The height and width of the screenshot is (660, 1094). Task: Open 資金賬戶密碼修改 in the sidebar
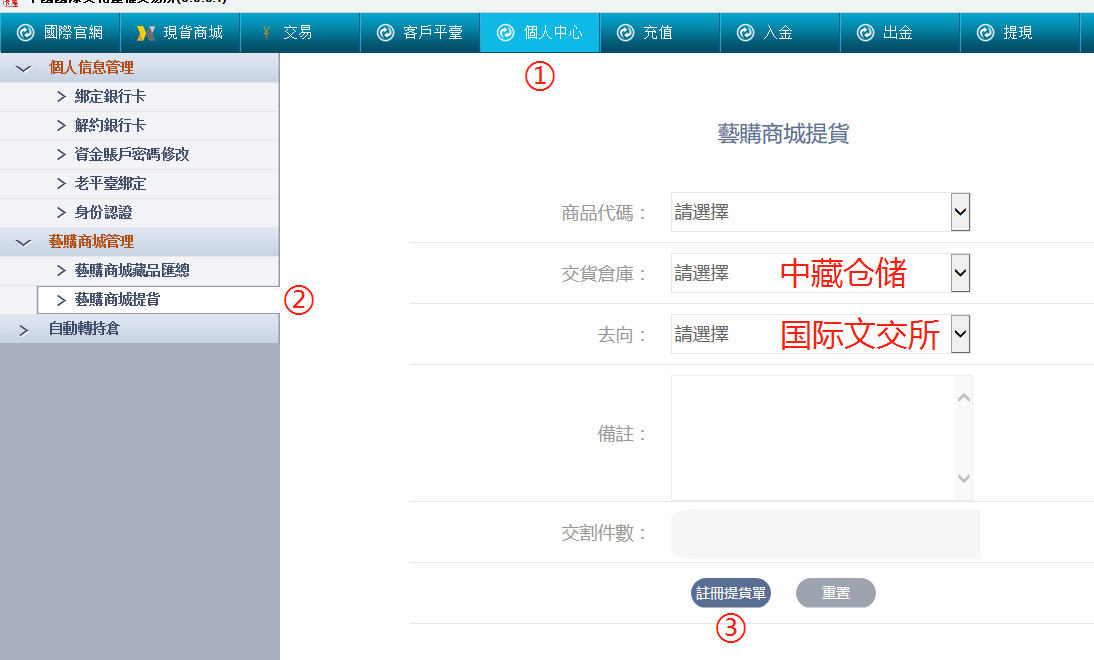click(x=131, y=155)
